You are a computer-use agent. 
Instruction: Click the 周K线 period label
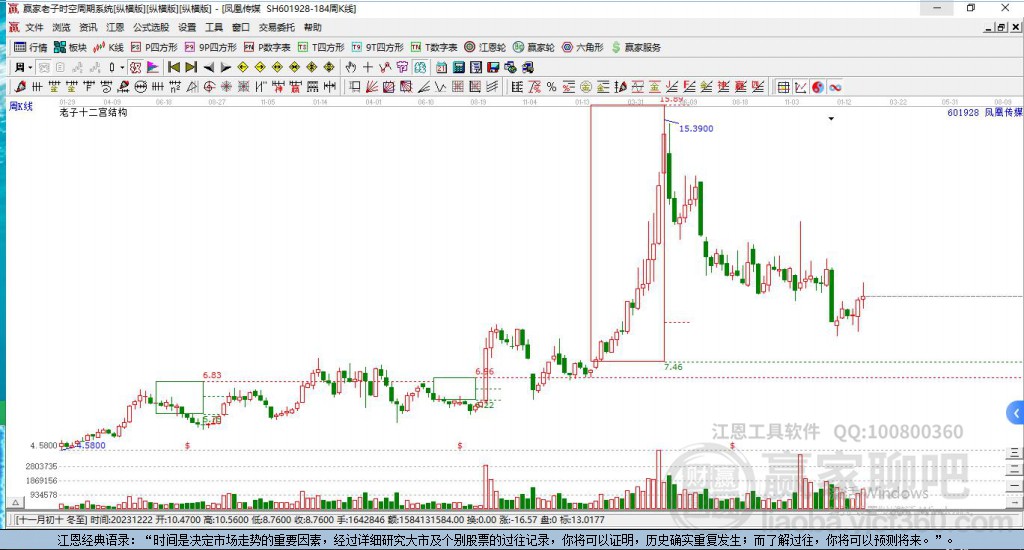pyautogui.click(x=21, y=106)
